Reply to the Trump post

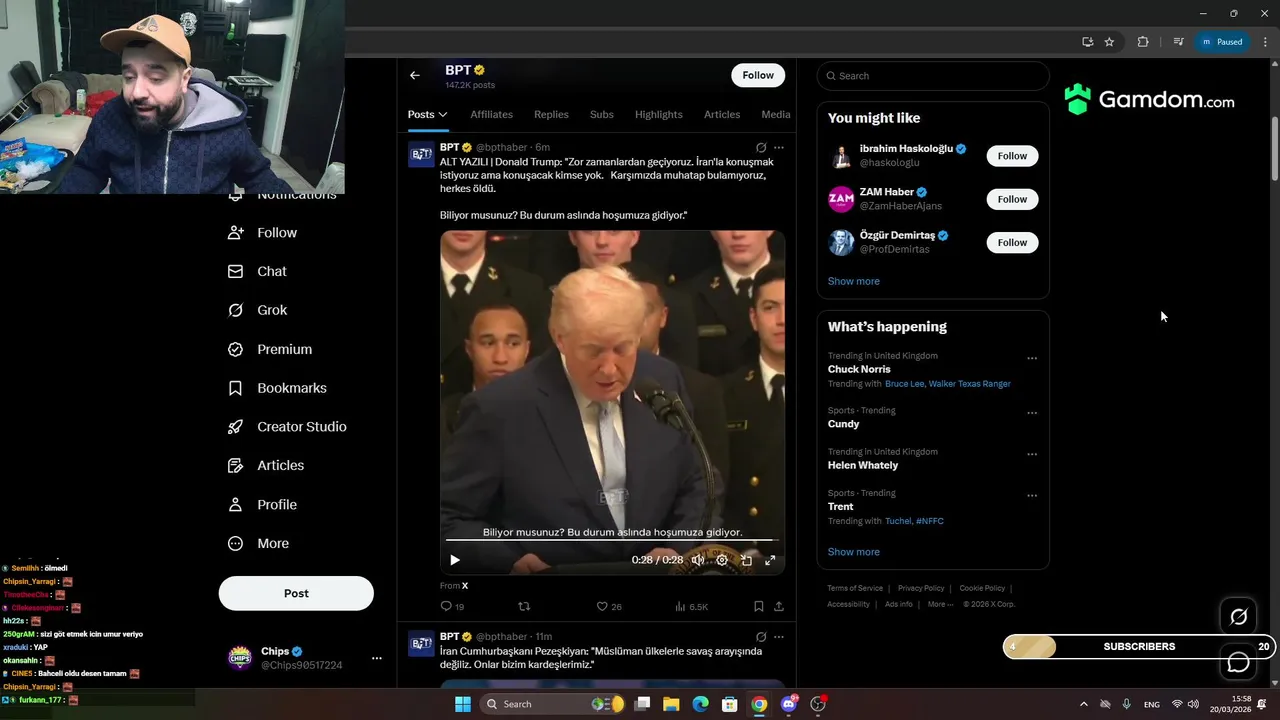[452, 606]
